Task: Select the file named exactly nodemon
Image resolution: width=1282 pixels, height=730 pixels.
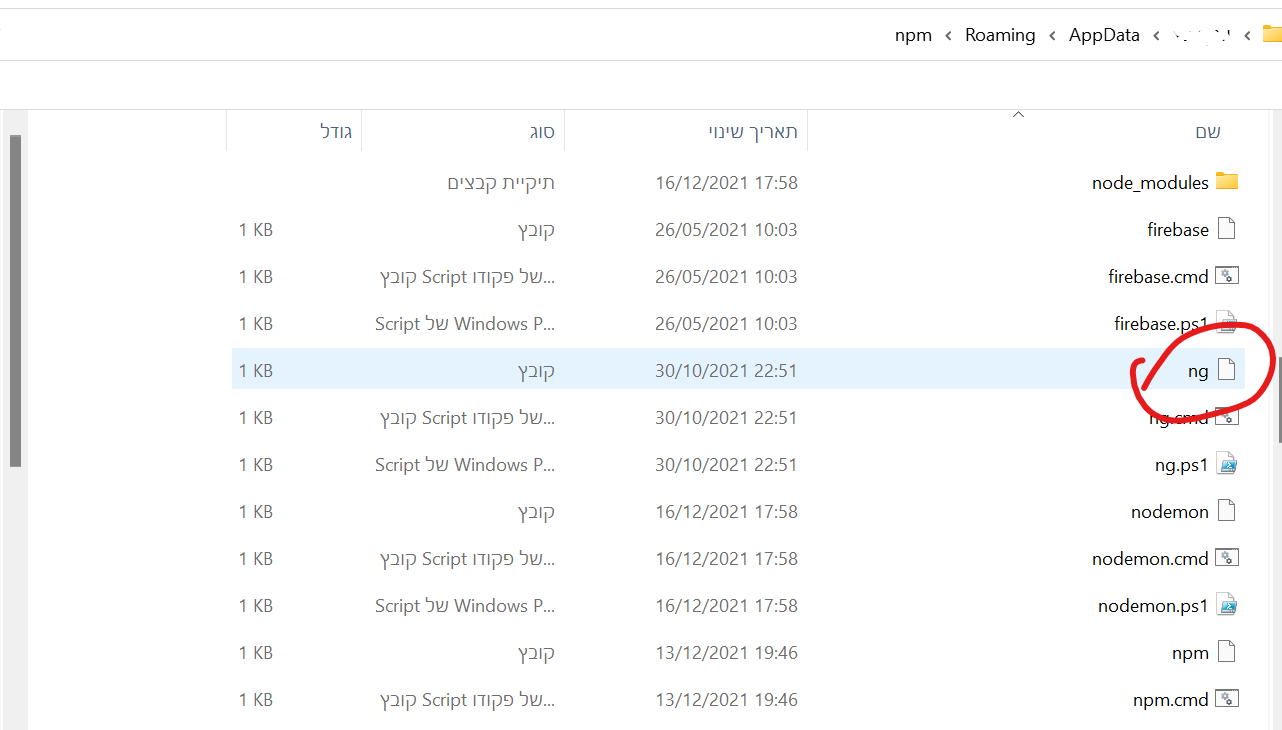Action: coord(1170,512)
